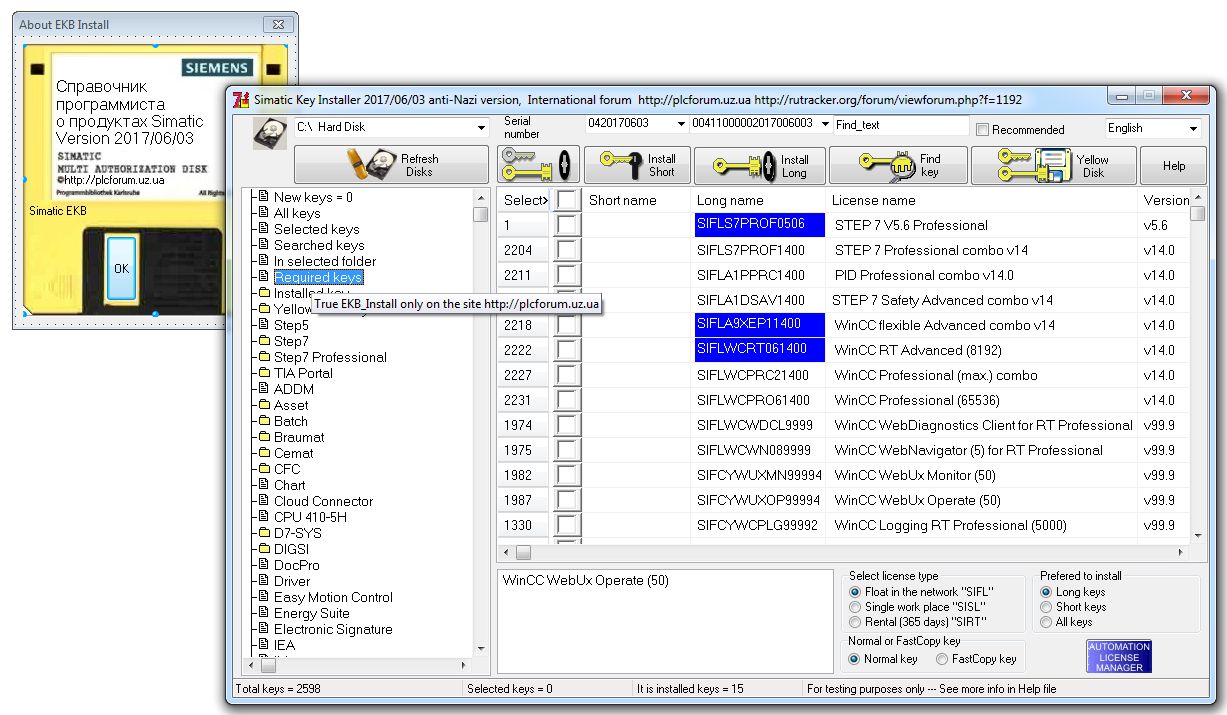
Task: Select Required keys in the tree
Action: pyautogui.click(x=318, y=277)
